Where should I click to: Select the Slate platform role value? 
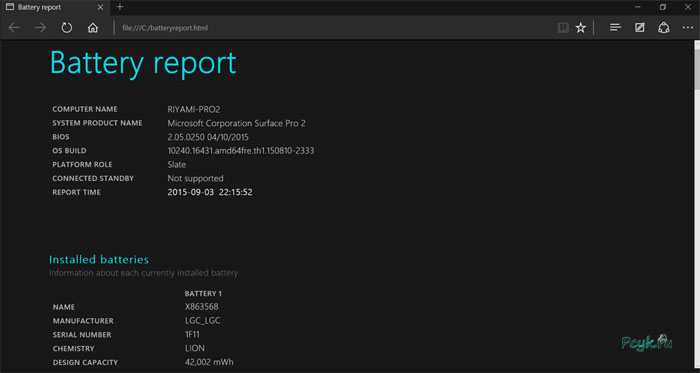click(177, 165)
